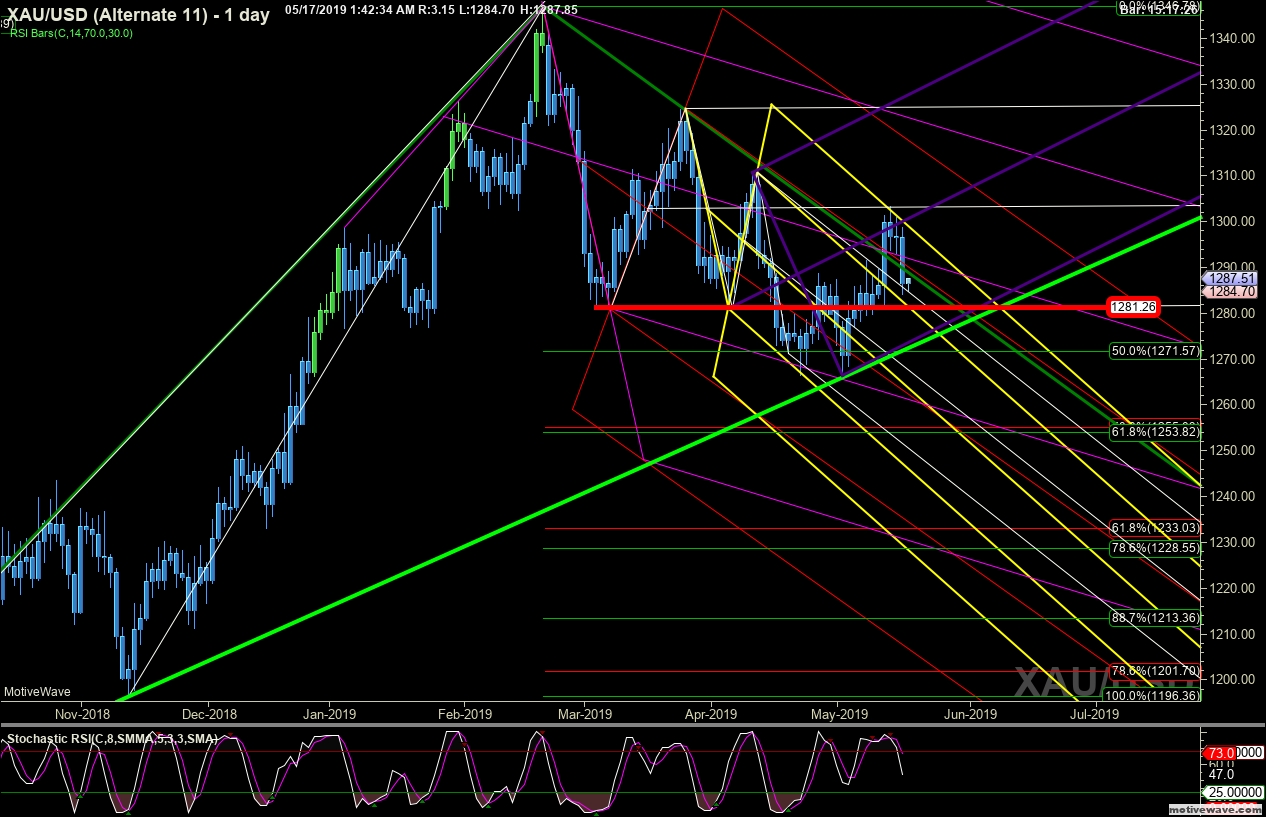Screen dimensions: 1266x817
Task: Click Feb-2019 on the time axis
Action: (x=464, y=714)
